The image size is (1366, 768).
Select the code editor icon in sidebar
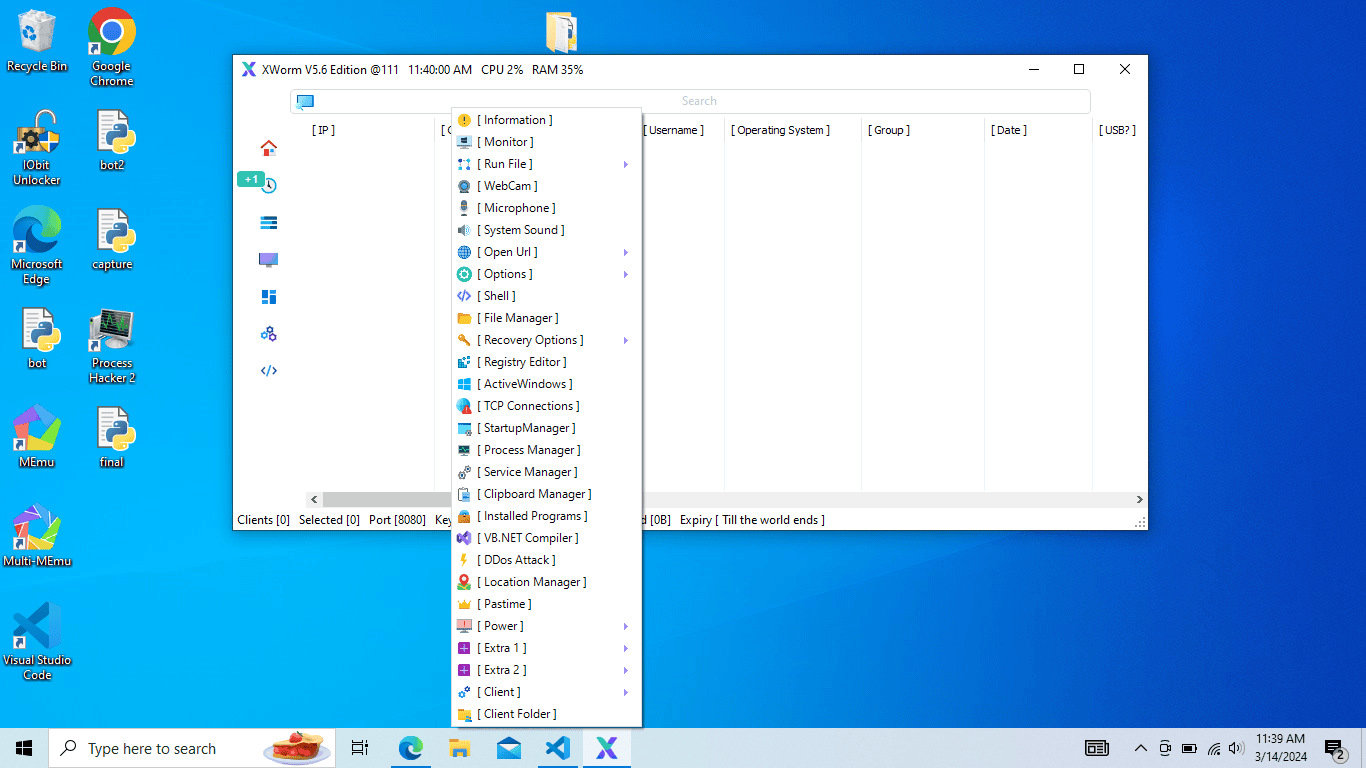268,370
